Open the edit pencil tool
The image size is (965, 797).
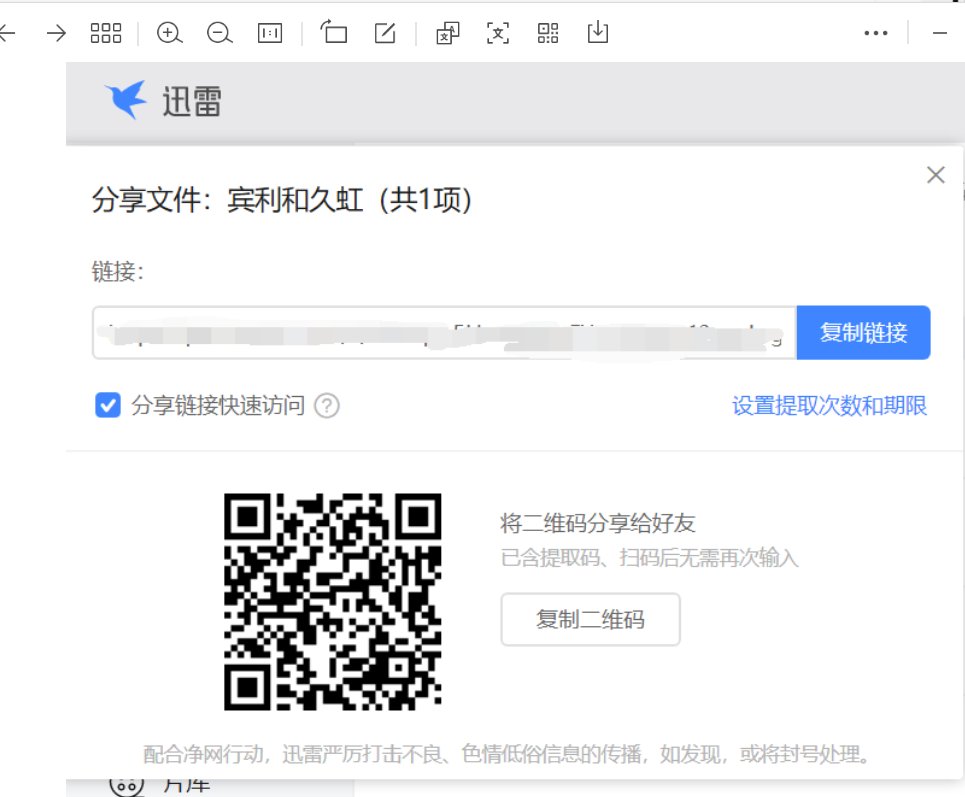pos(385,33)
